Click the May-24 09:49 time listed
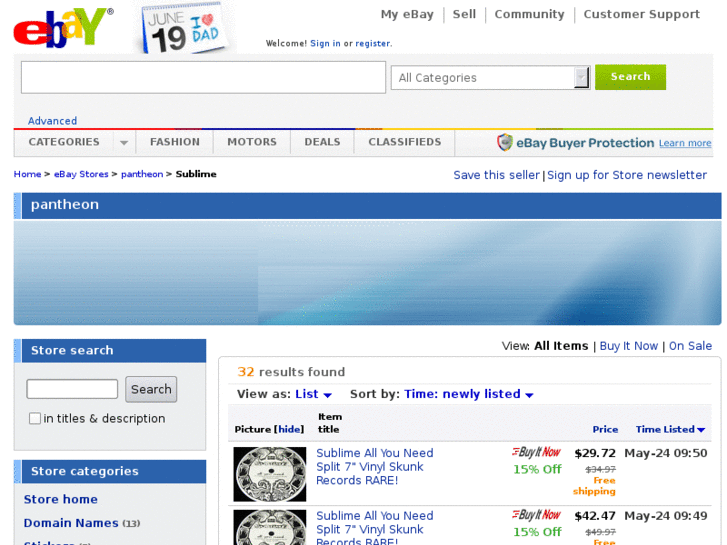Image resolution: width=727 pixels, height=545 pixels. click(x=666, y=516)
